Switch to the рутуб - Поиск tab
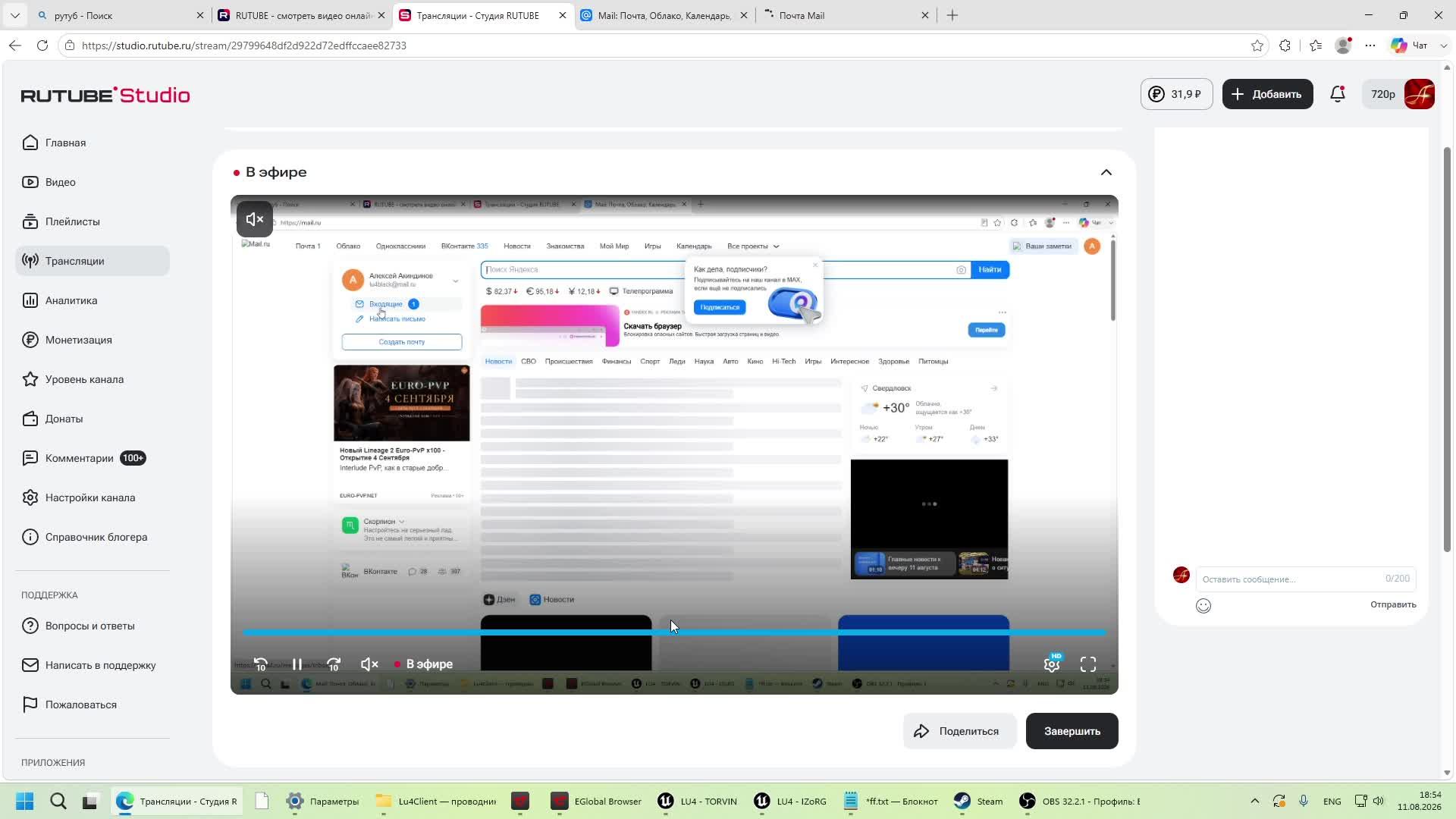The width and height of the screenshot is (1456, 819). (120, 15)
